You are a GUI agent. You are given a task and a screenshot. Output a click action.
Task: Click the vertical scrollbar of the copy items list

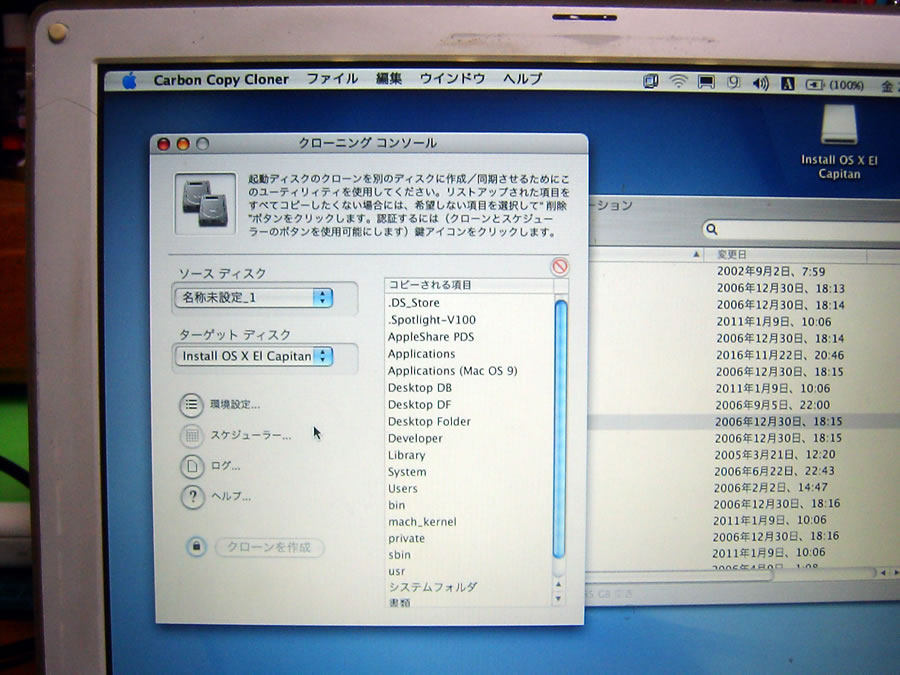point(560,429)
